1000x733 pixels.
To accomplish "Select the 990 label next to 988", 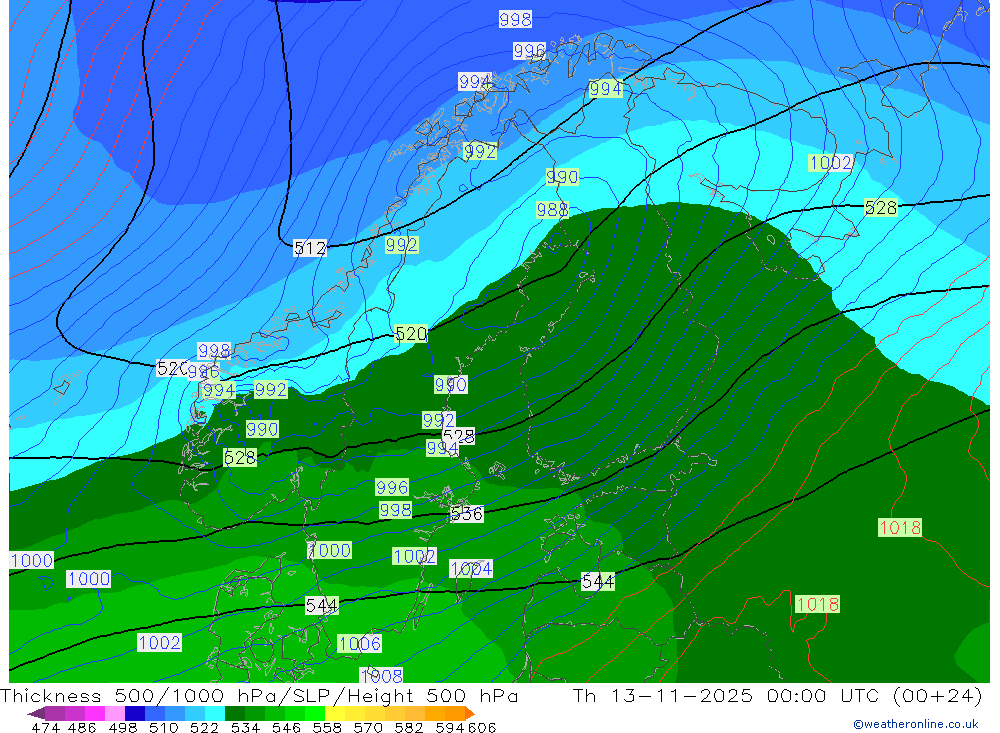I will (562, 177).
